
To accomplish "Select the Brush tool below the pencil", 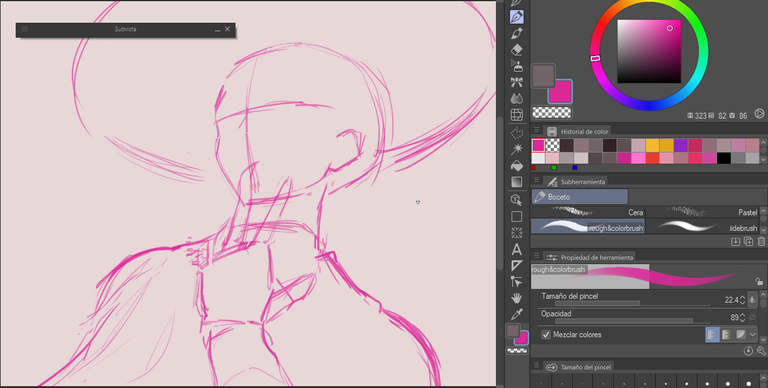I will pos(516,33).
